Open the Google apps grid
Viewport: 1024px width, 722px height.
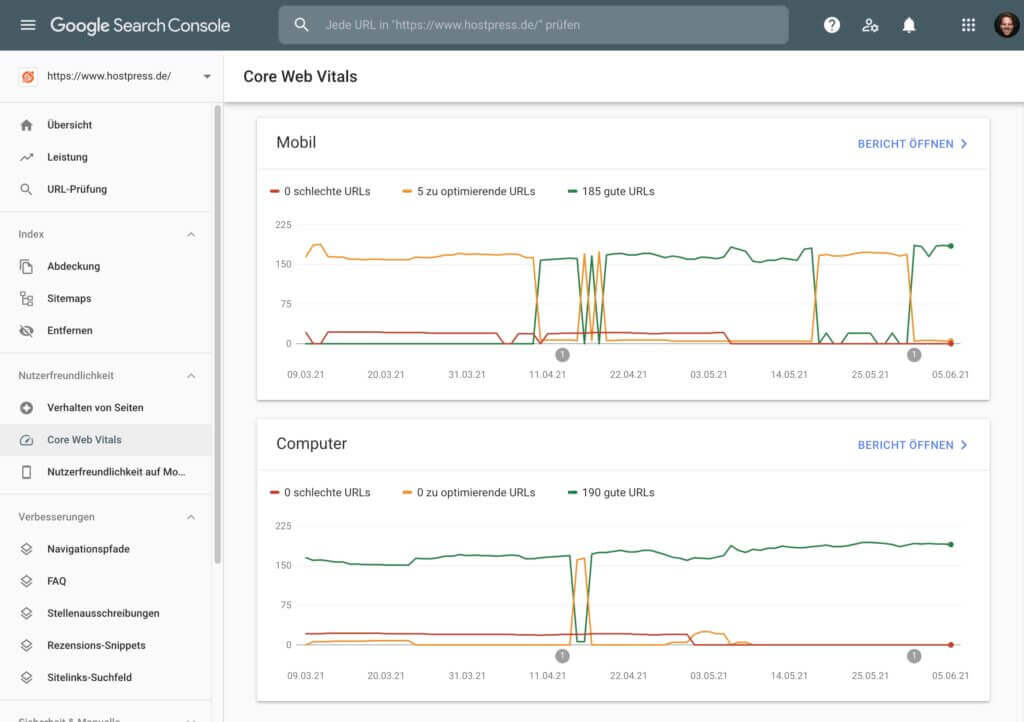click(968, 25)
